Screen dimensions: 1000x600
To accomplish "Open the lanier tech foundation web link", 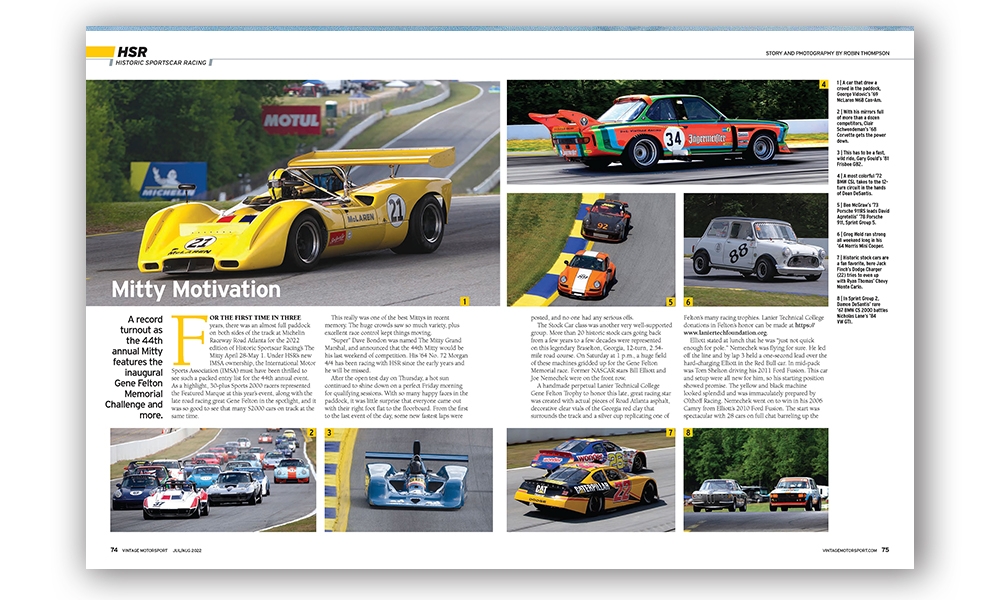I will 725,333.
